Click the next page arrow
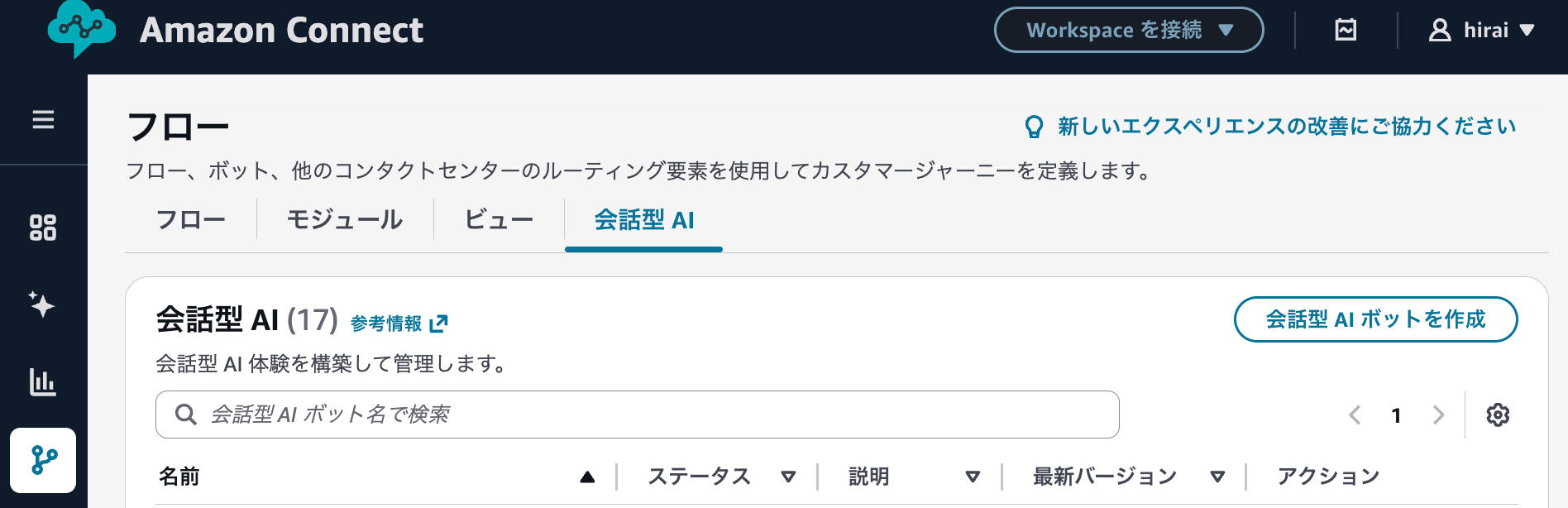The height and width of the screenshot is (508, 1568). pos(1439,415)
